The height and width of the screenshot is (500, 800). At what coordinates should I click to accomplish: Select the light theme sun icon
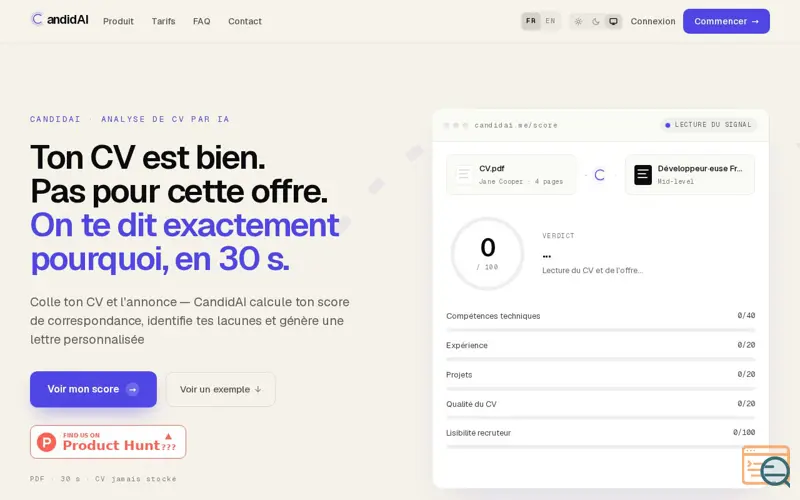578,21
